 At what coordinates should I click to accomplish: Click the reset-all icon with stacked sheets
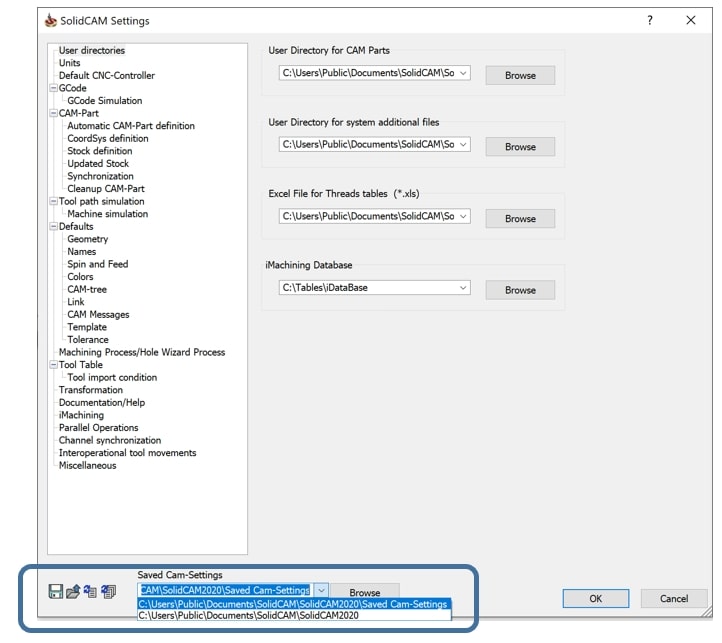coord(109,591)
